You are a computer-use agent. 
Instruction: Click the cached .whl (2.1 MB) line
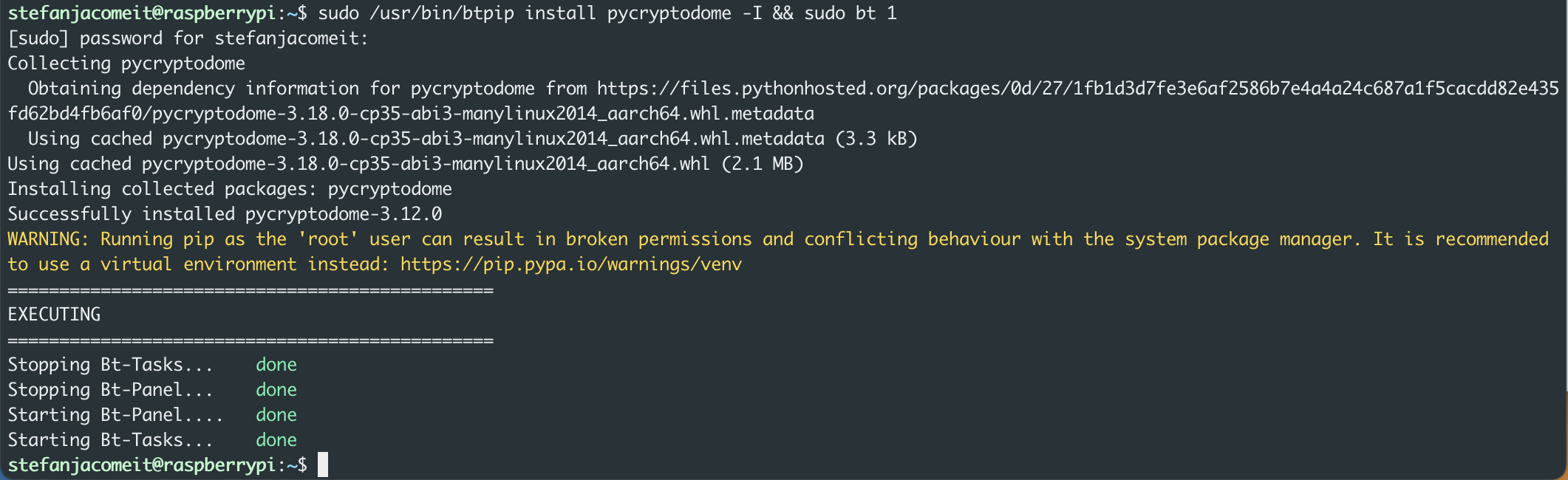click(x=405, y=164)
